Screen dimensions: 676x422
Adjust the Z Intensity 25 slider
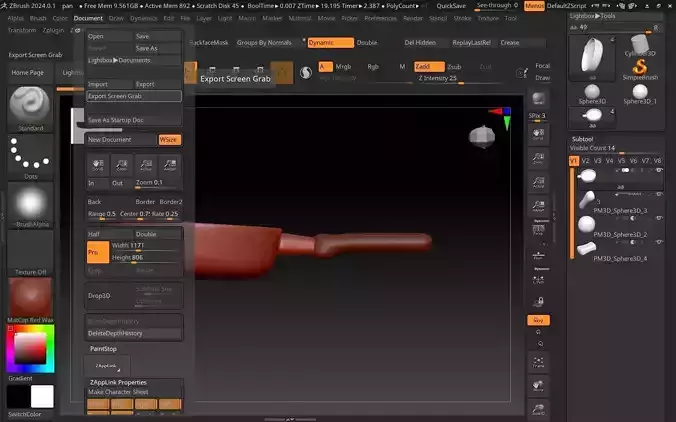pyautogui.click(x=458, y=78)
